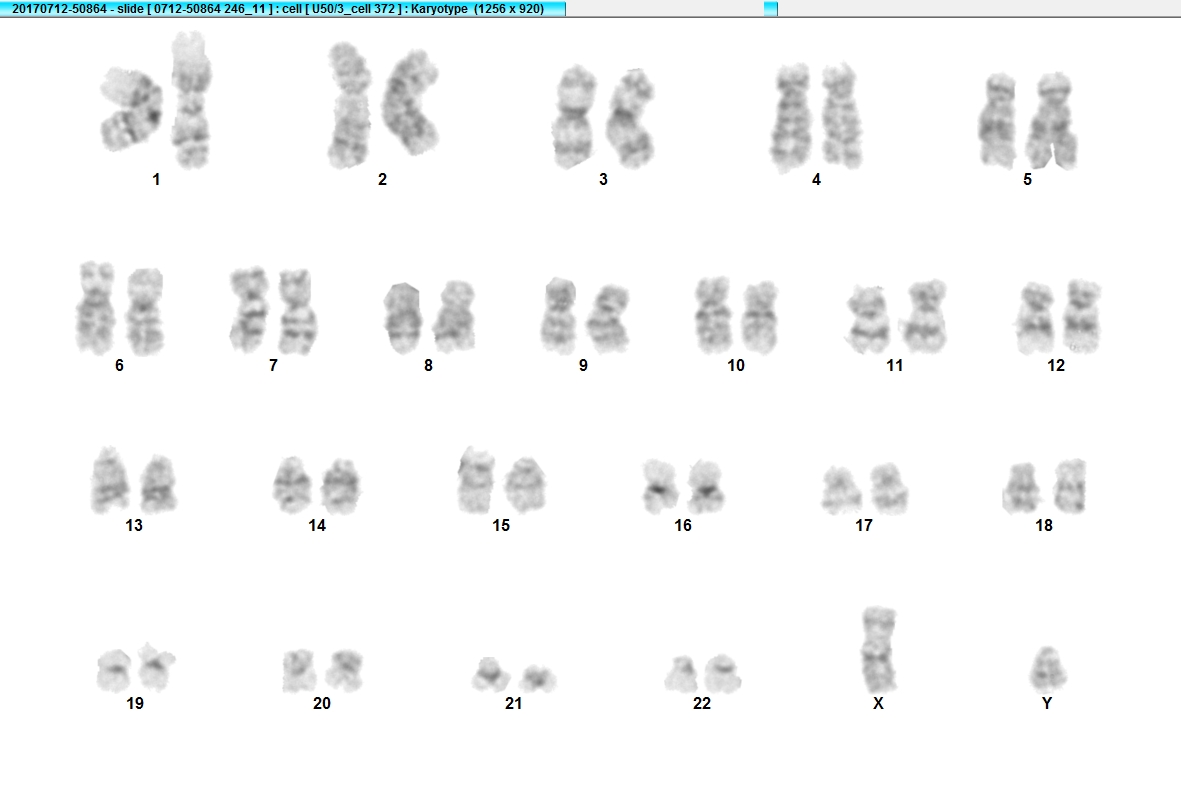Image resolution: width=1181 pixels, height=809 pixels.
Task: Select left chromosome of pair 4
Action: (791, 118)
